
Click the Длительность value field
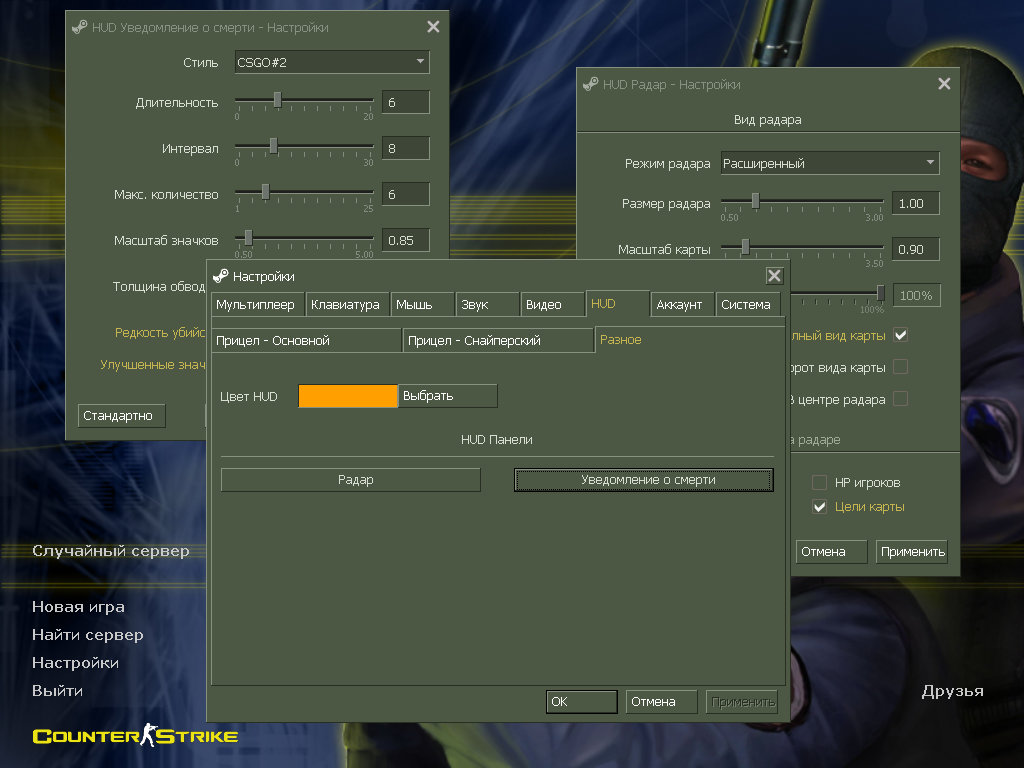(x=405, y=102)
